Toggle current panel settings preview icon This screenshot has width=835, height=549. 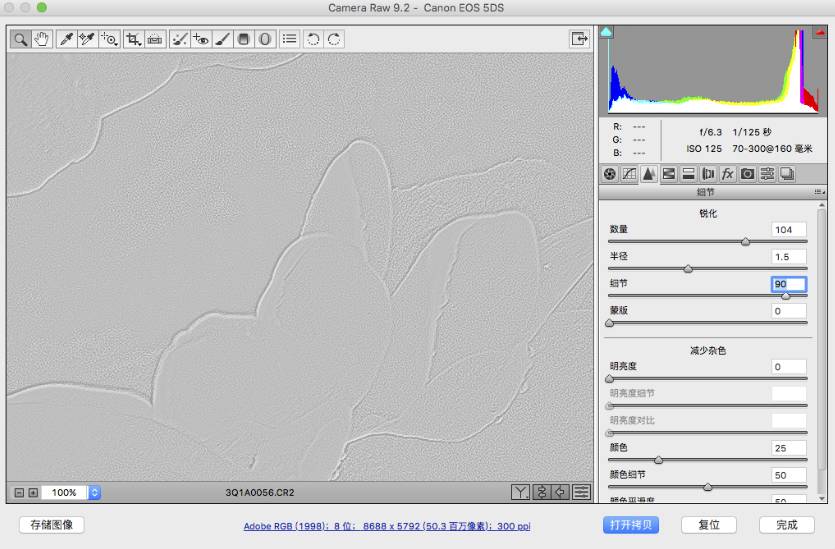coord(582,492)
